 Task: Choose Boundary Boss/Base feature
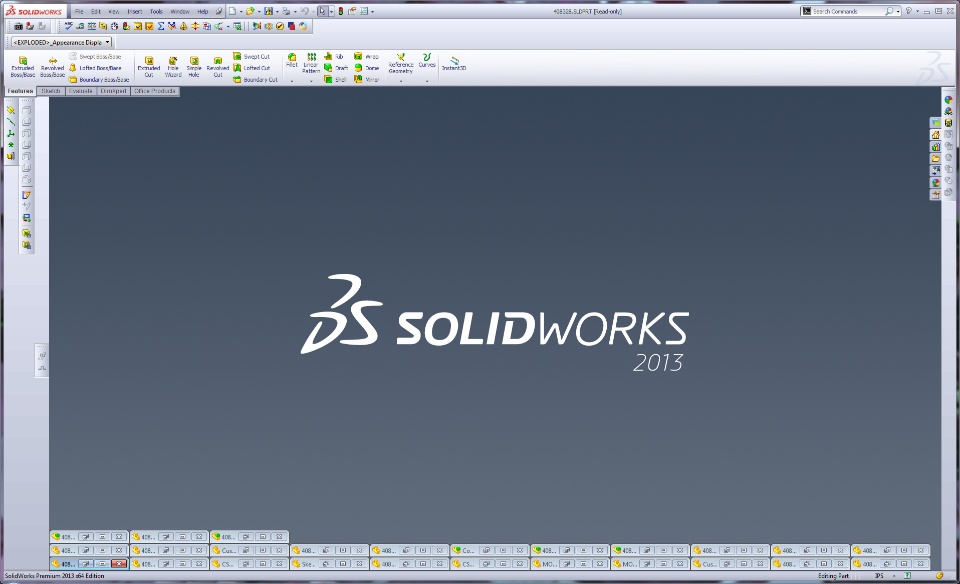coord(99,80)
